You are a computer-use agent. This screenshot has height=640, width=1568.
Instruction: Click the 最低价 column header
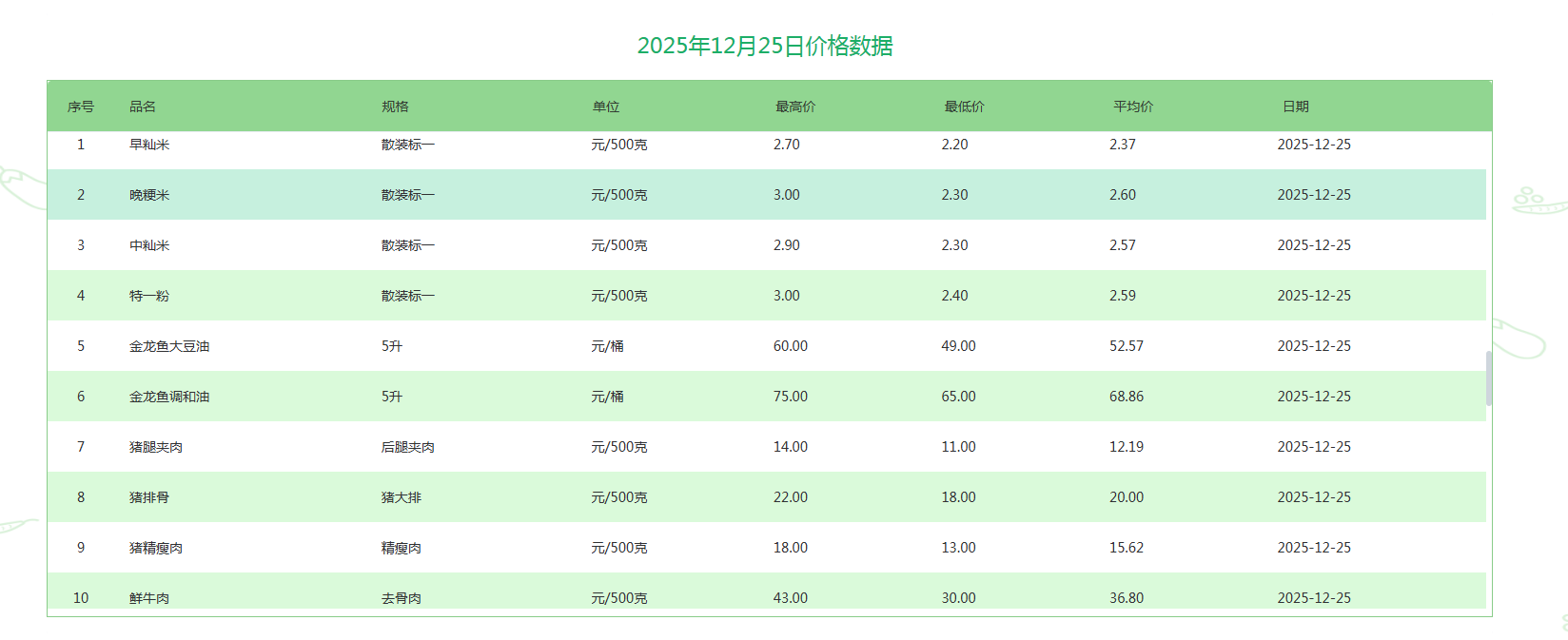tap(964, 107)
